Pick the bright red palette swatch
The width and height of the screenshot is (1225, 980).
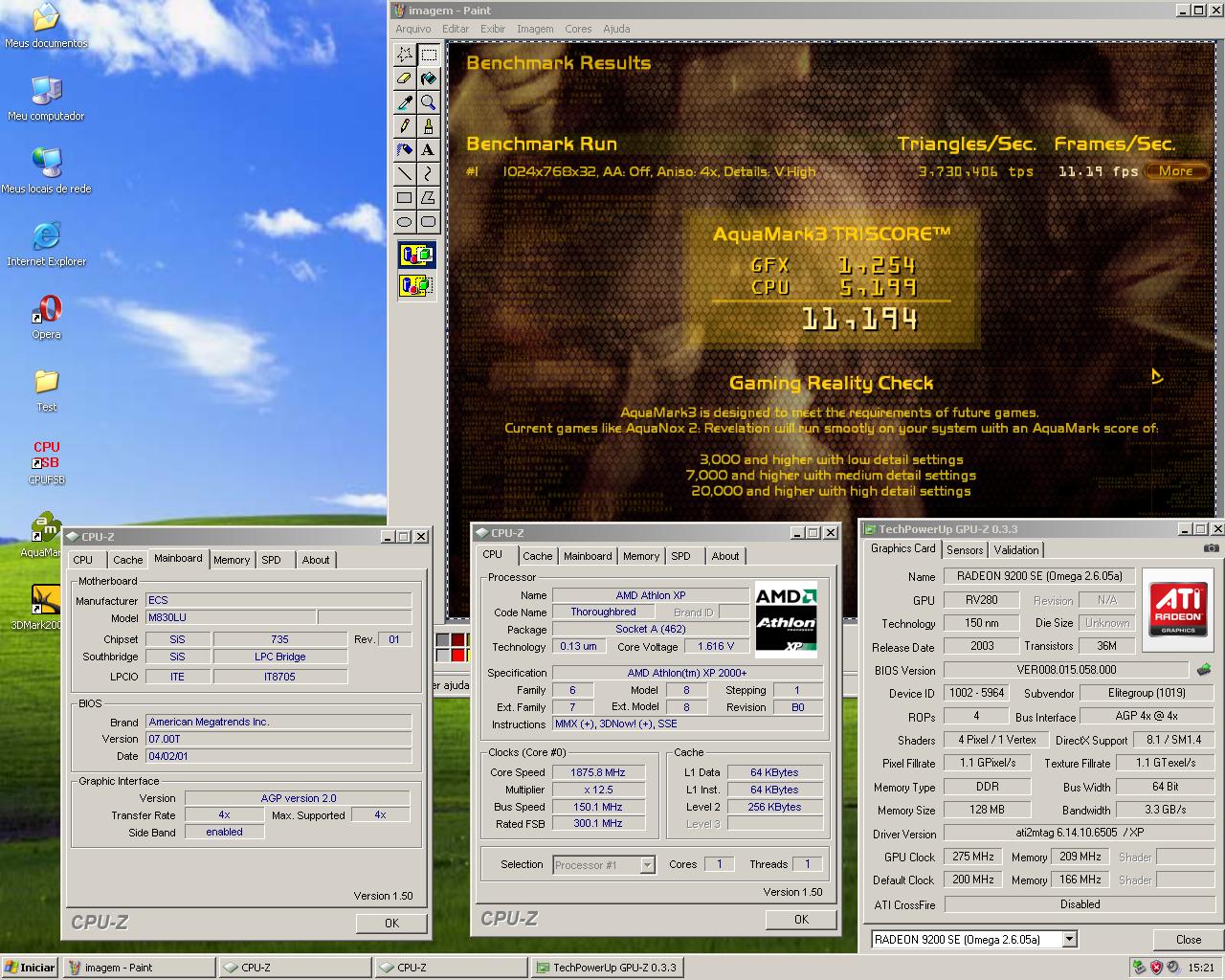point(457,655)
